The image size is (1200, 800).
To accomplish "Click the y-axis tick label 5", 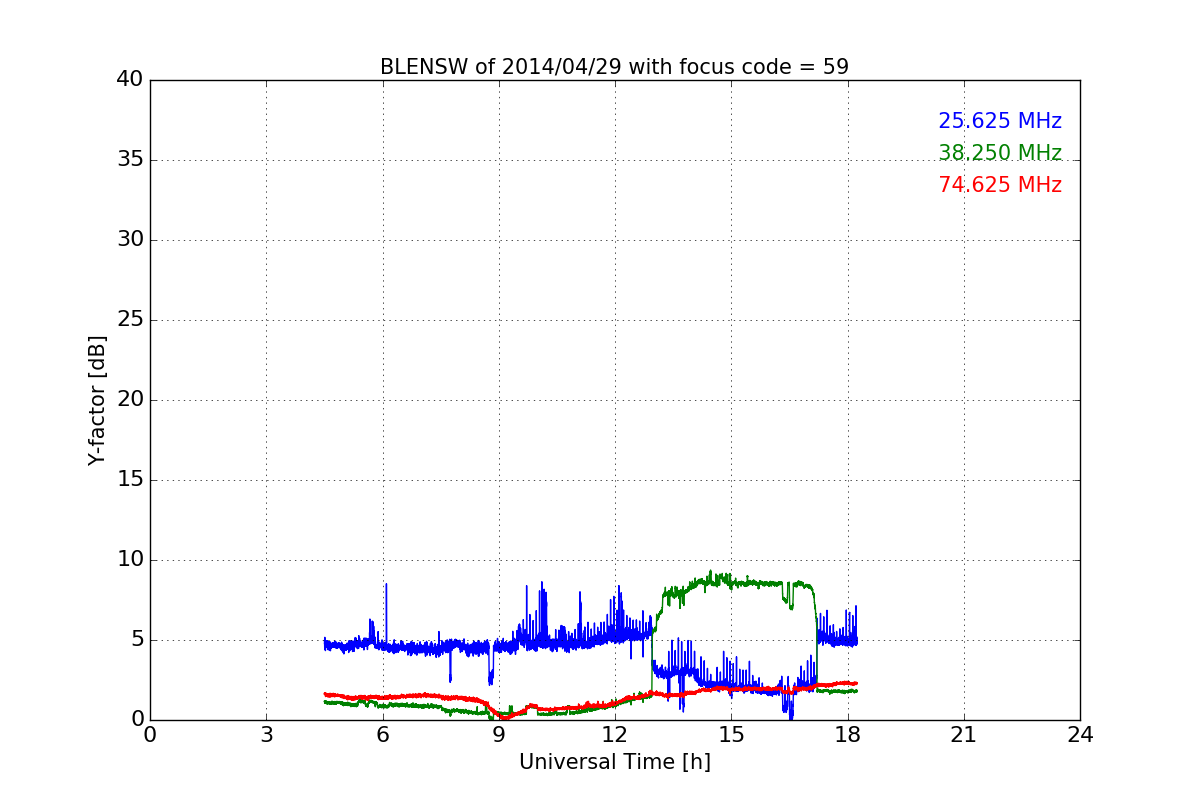I will (137, 640).
